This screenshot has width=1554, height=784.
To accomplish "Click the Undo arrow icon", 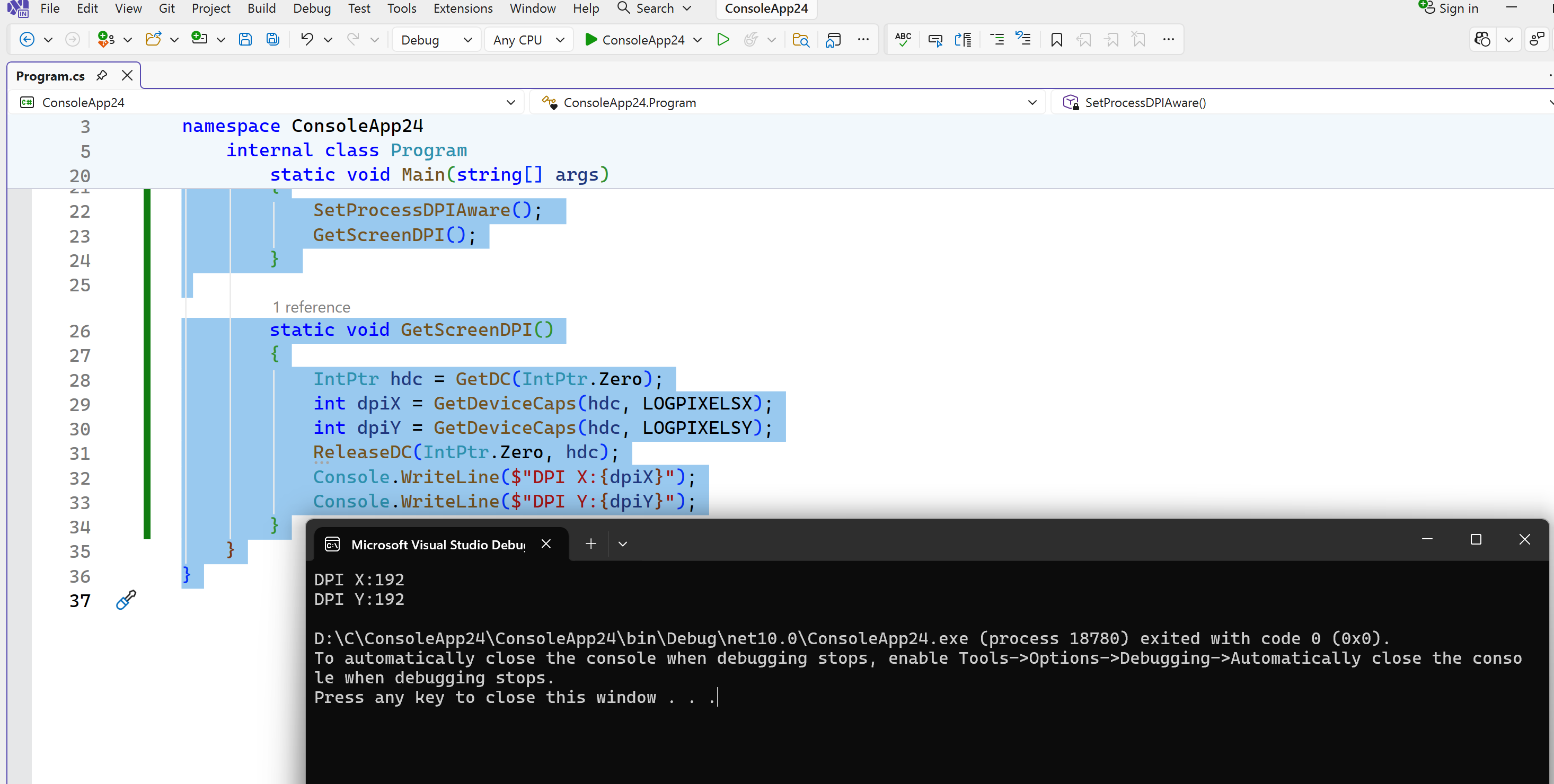I will (307, 40).
